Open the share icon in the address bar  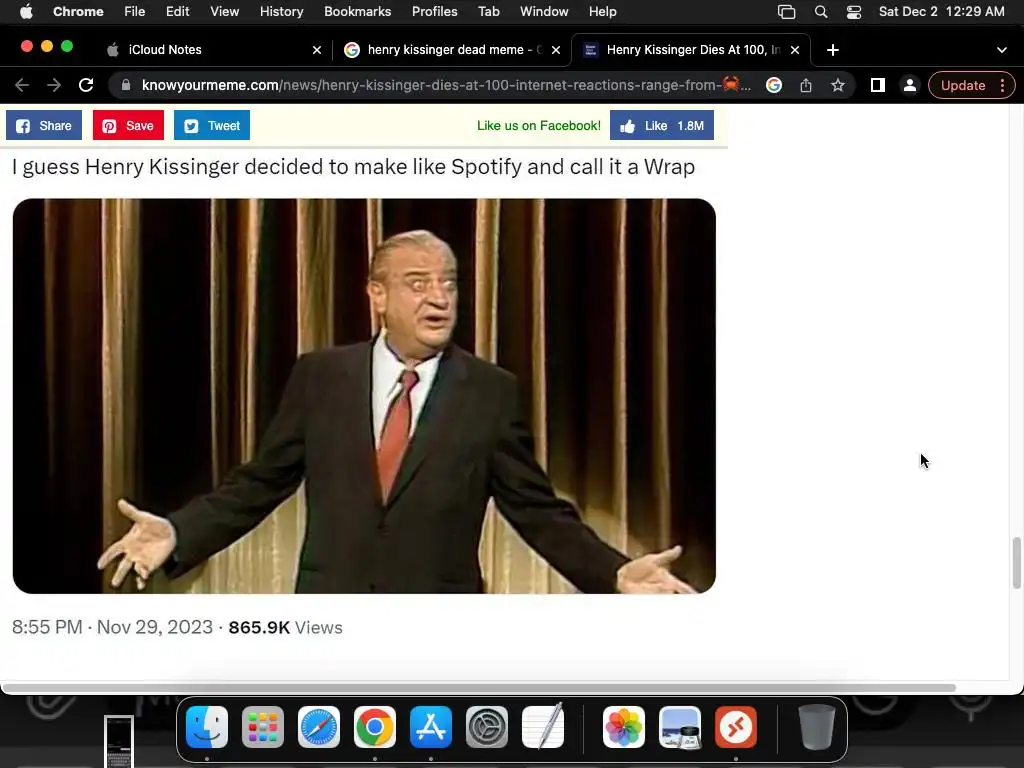pos(806,85)
